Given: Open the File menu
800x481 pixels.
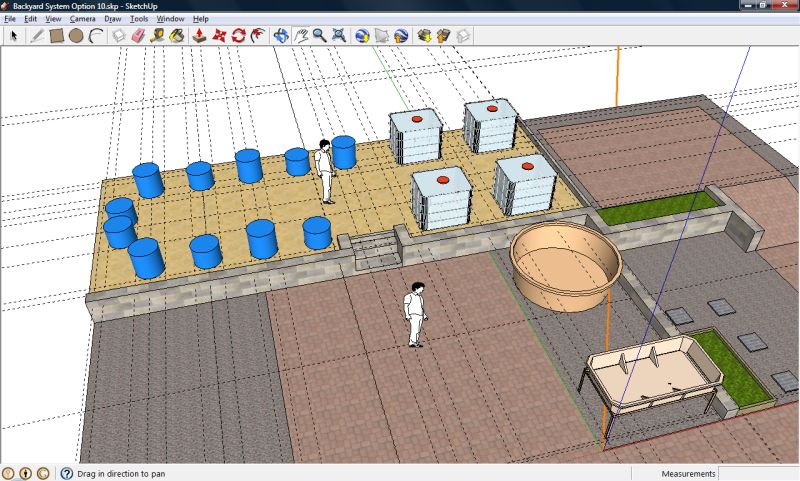Looking at the screenshot, I should tap(10, 18).
